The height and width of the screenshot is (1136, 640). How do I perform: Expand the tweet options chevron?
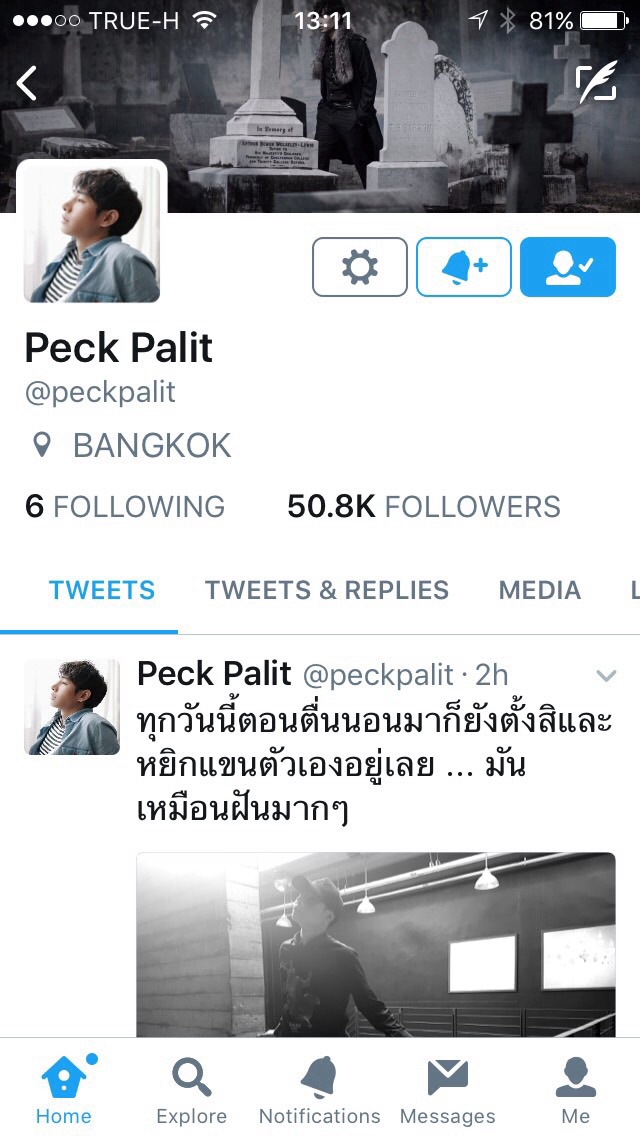tap(606, 676)
